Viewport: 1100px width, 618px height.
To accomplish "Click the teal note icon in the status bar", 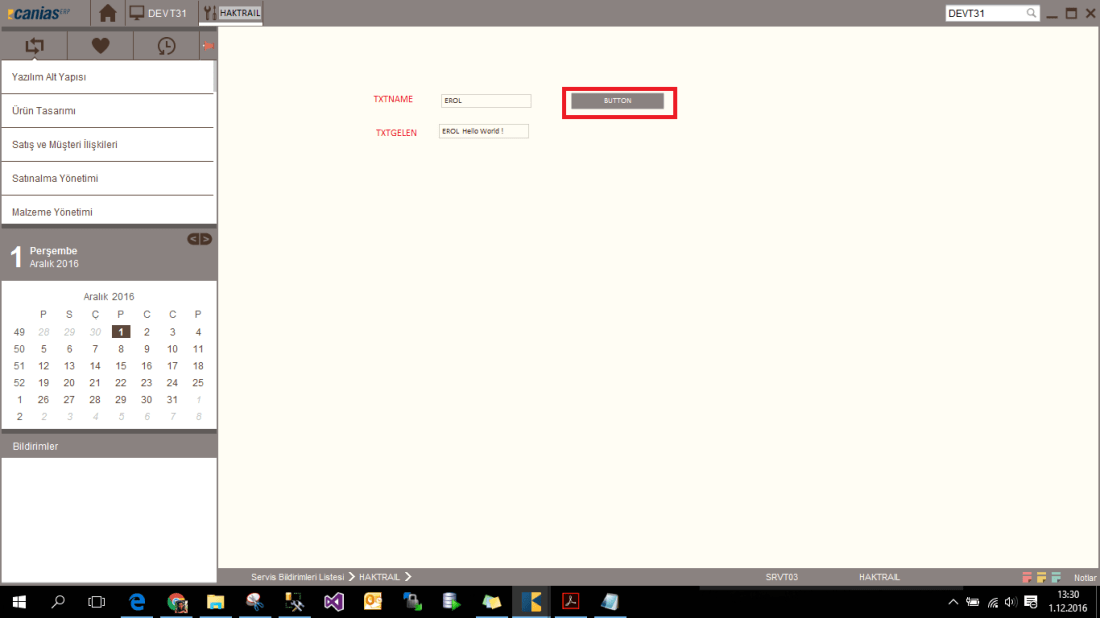I will coord(1056,577).
